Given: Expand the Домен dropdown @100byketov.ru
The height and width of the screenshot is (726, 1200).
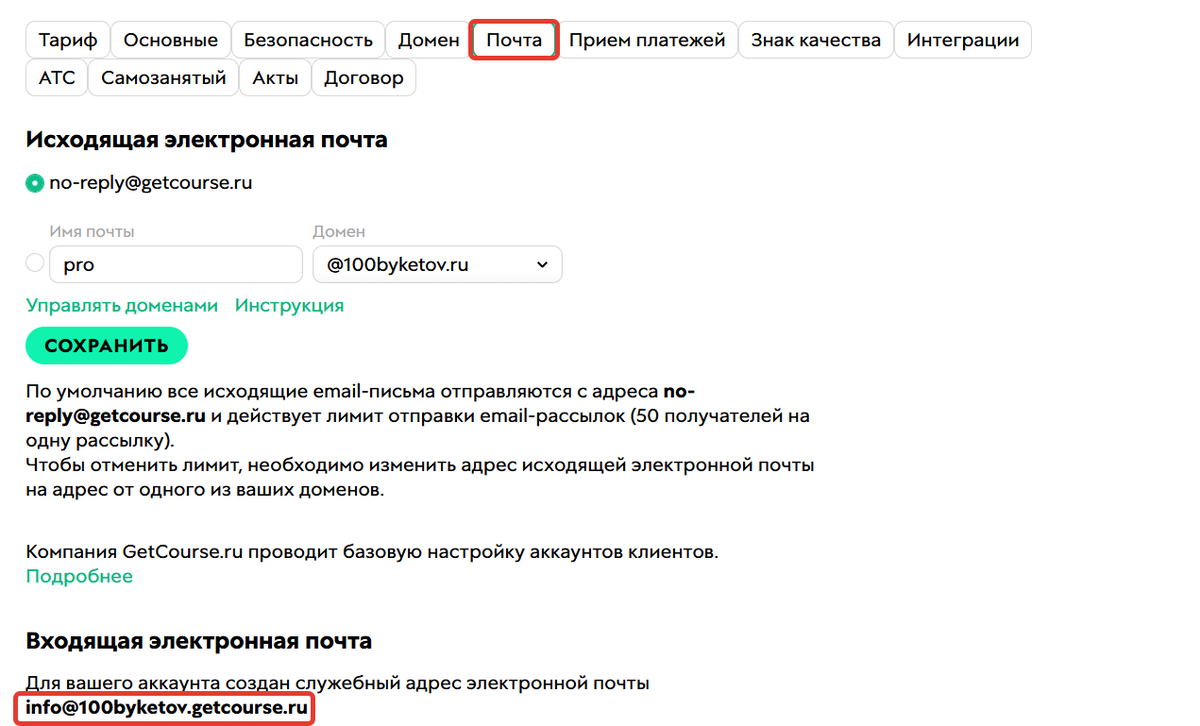Looking at the screenshot, I should point(437,265).
